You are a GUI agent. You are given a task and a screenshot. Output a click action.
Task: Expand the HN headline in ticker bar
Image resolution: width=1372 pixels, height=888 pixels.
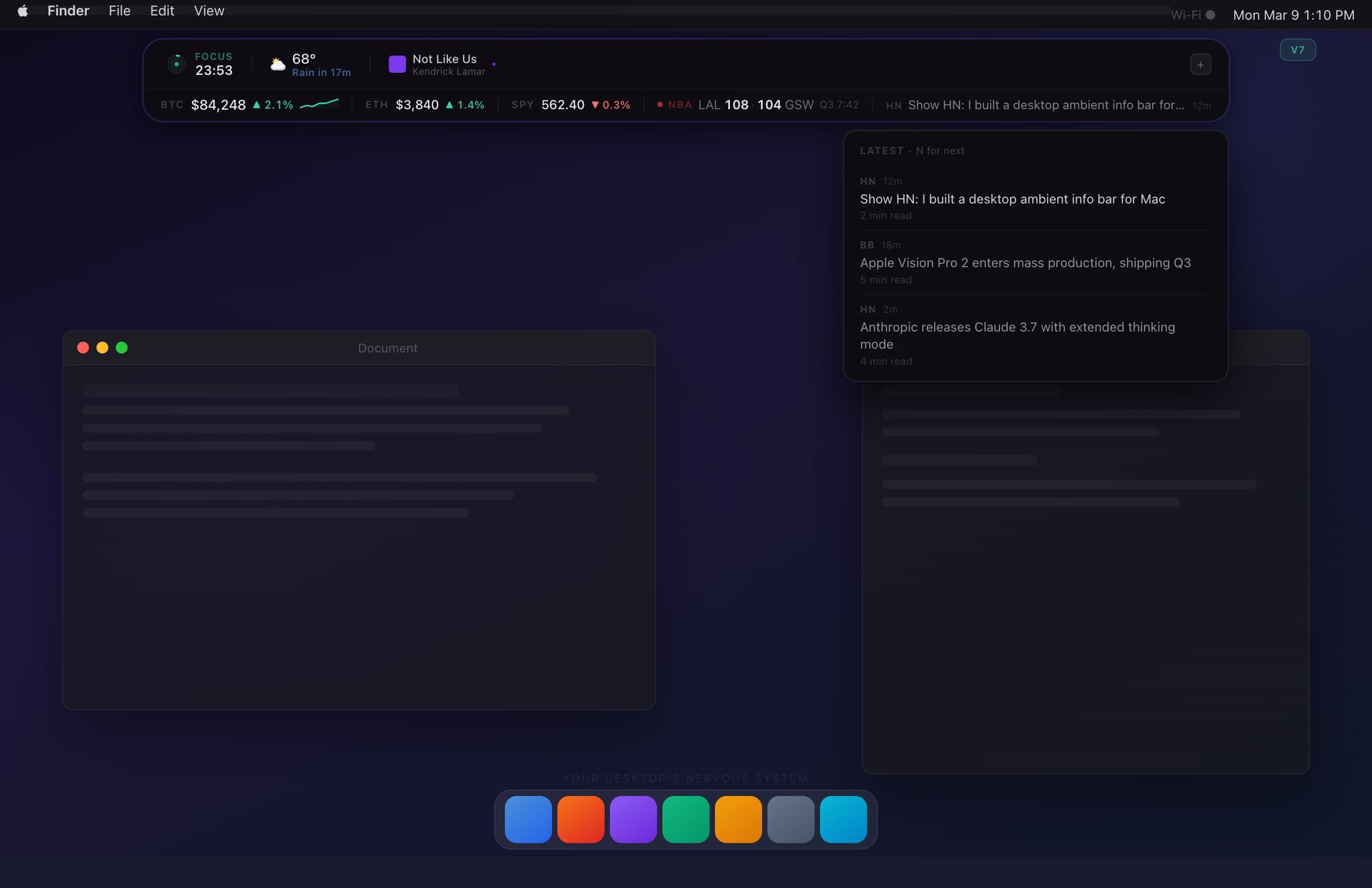(1045, 105)
